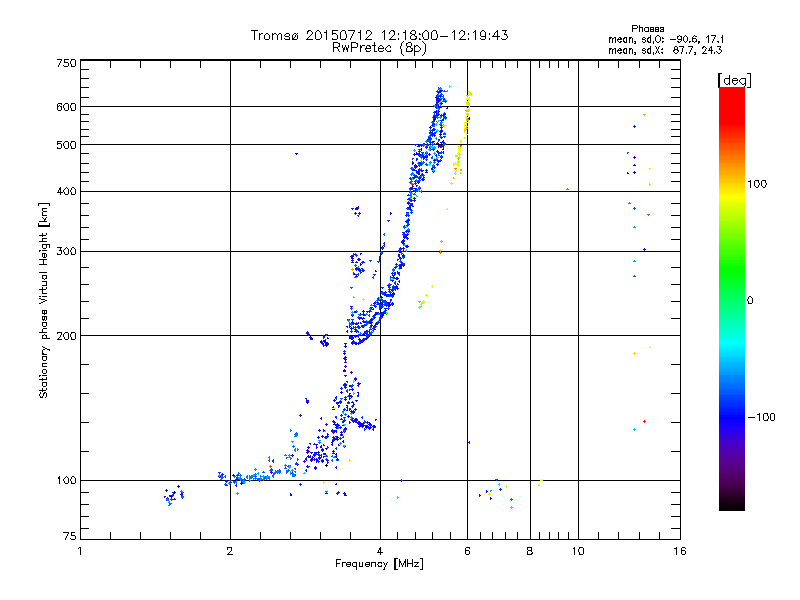Click the x-axis tick label '6'

point(467,551)
